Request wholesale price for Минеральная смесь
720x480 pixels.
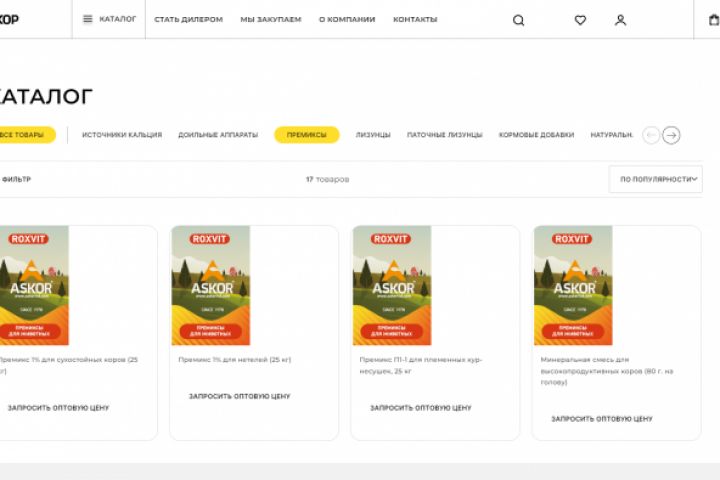click(602, 419)
